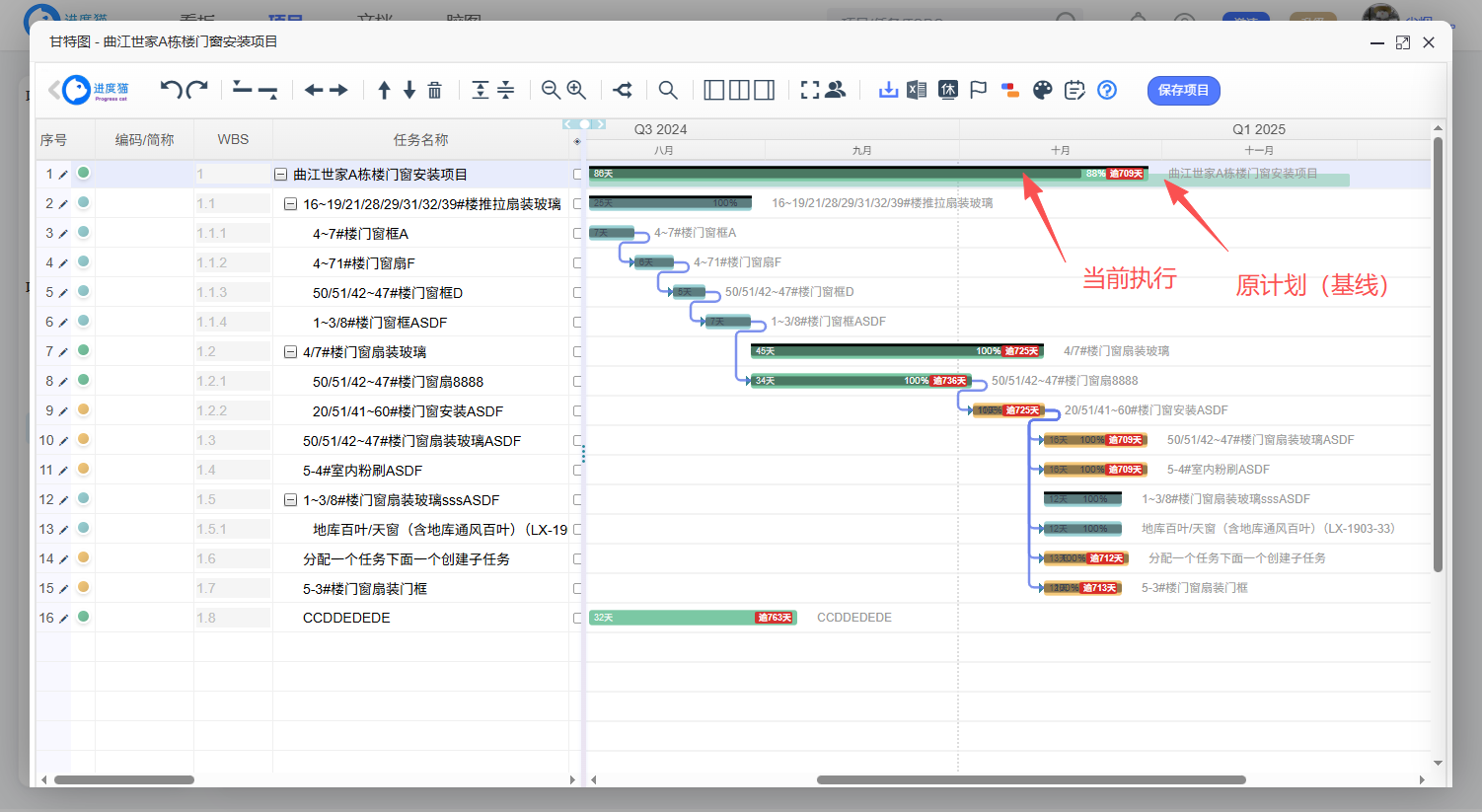Outdent the selected task with left arrow
Image resolution: width=1482 pixels, height=812 pixels.
tap(314, 90)
